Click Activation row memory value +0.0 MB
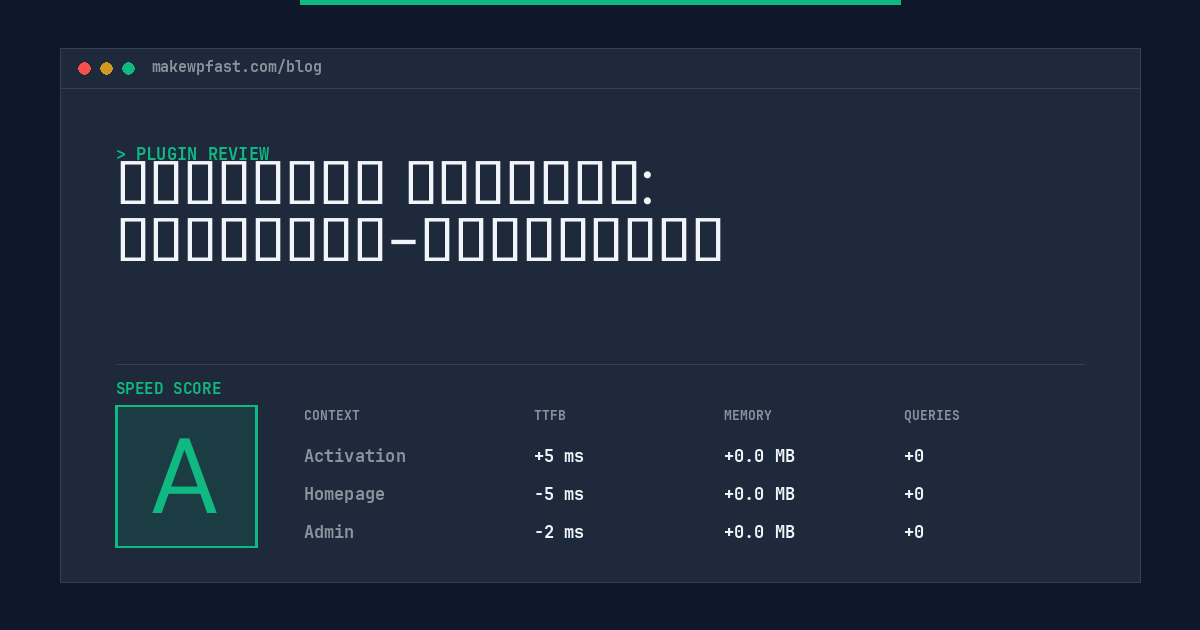The width and height of the screenshot is (1200, 630). click(759, 456)
